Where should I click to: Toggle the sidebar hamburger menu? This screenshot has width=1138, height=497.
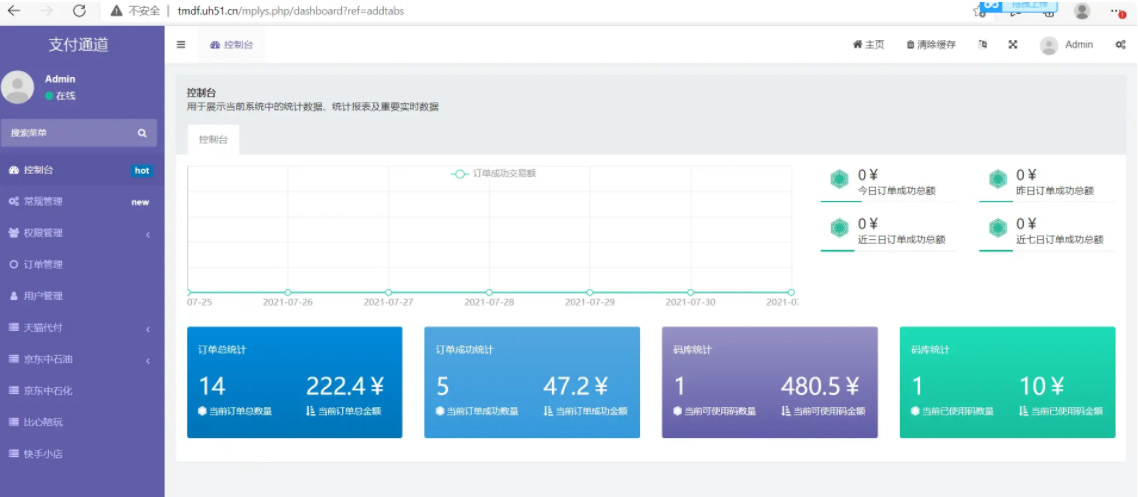click(x=181, y=45)
